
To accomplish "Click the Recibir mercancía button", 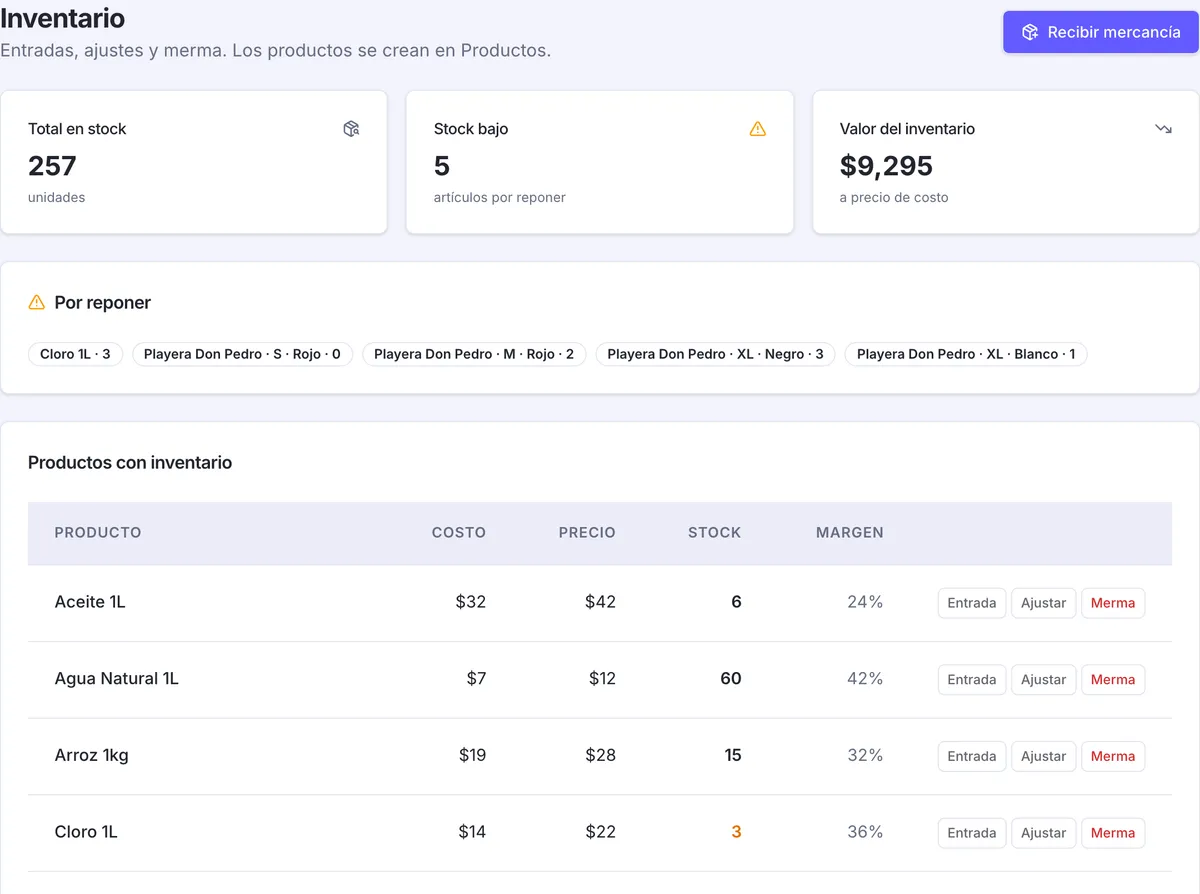I will click(x=1101, y=32).
